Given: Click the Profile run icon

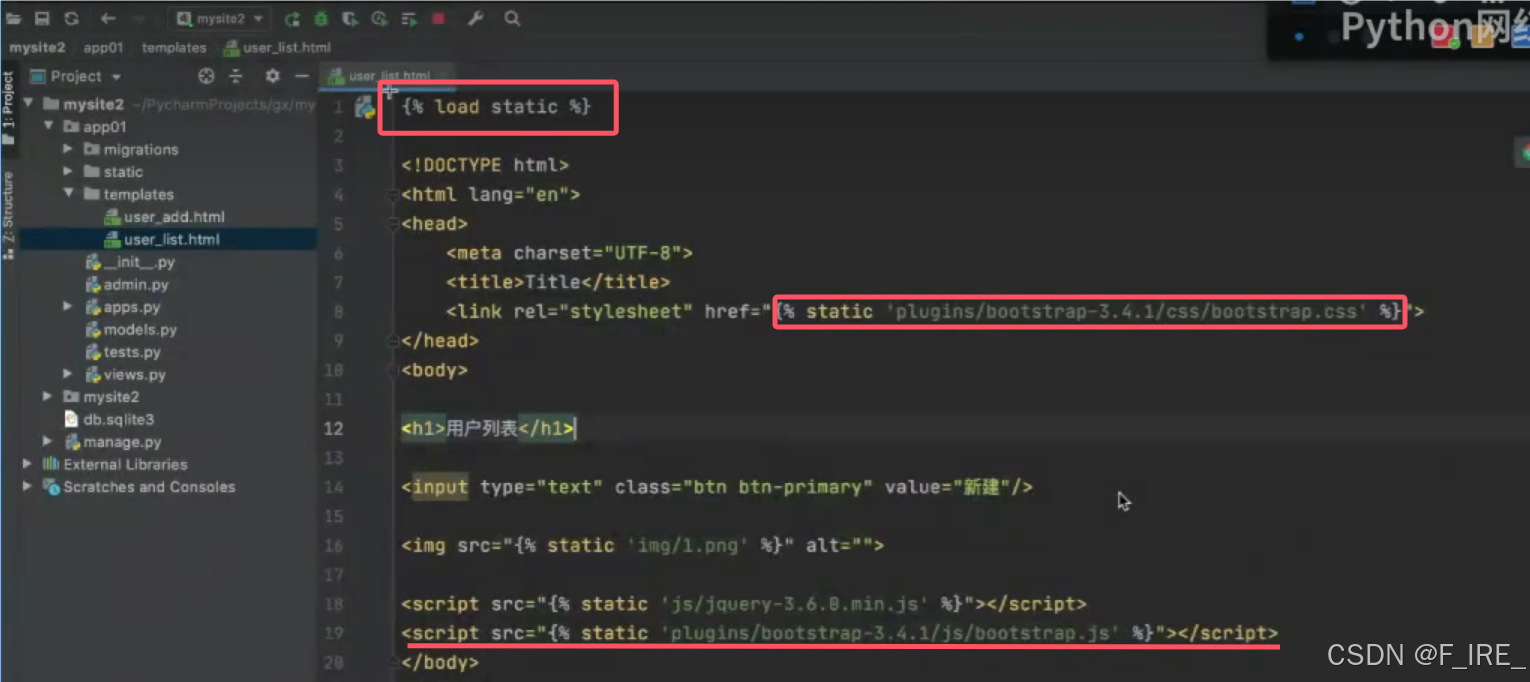Looking at the screenshot, I should point(378,18).
